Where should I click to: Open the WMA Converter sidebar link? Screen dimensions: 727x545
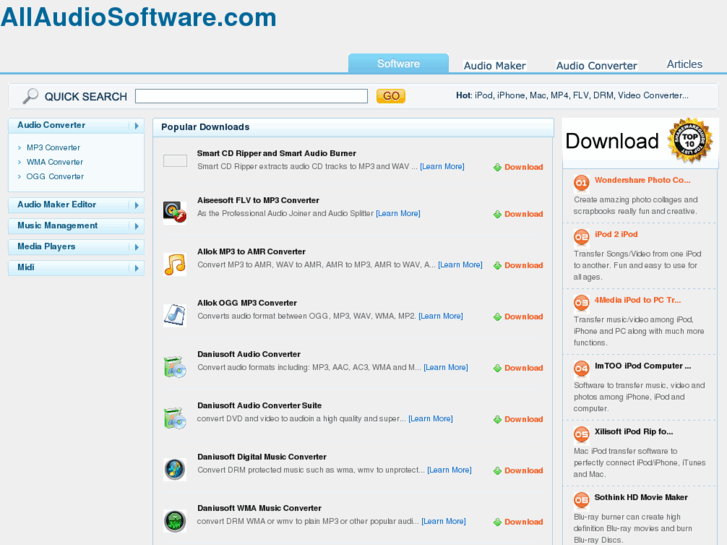[x=55, y=162]
